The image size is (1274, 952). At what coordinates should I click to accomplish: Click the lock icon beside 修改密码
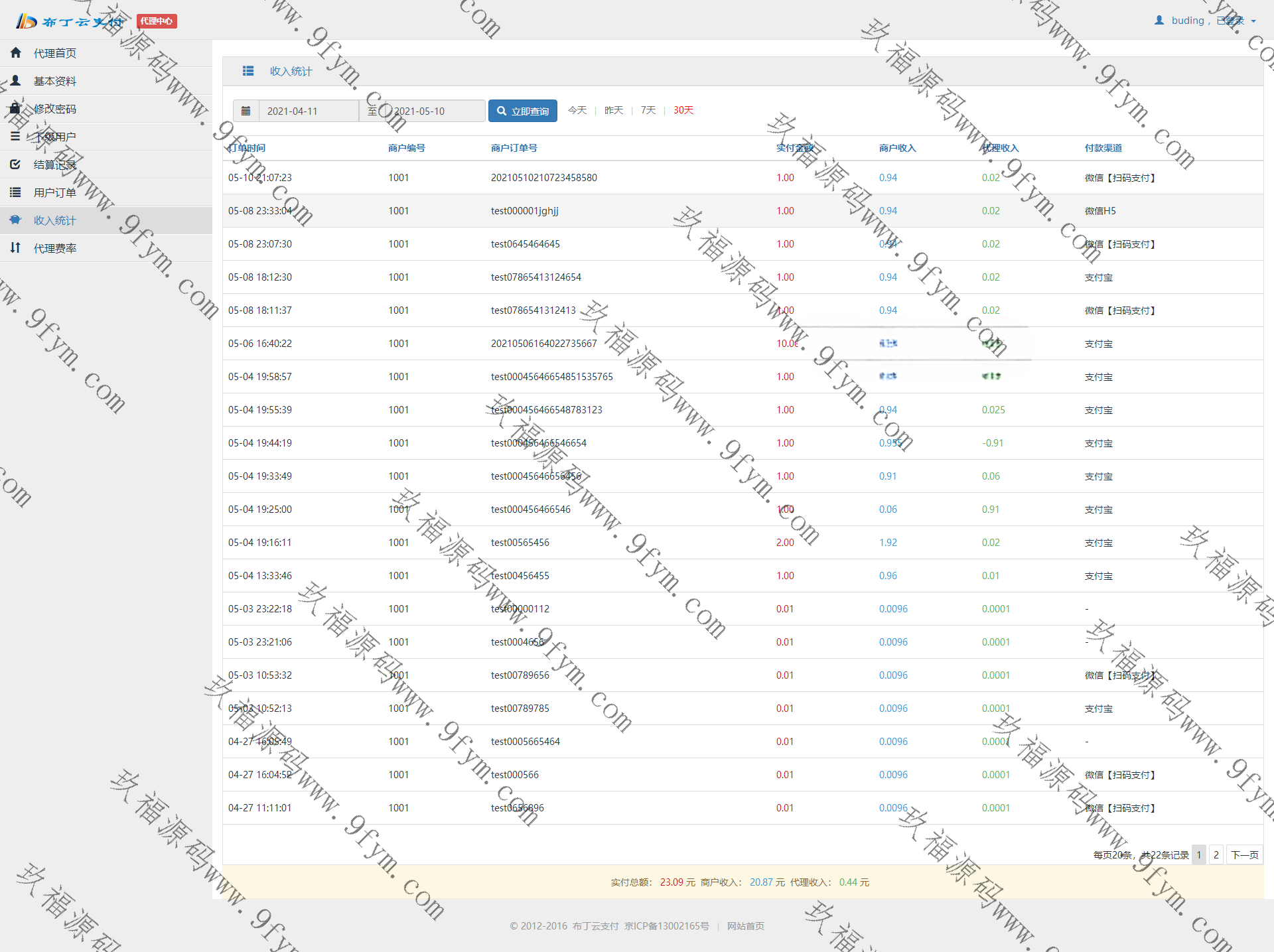coord(16,108)
